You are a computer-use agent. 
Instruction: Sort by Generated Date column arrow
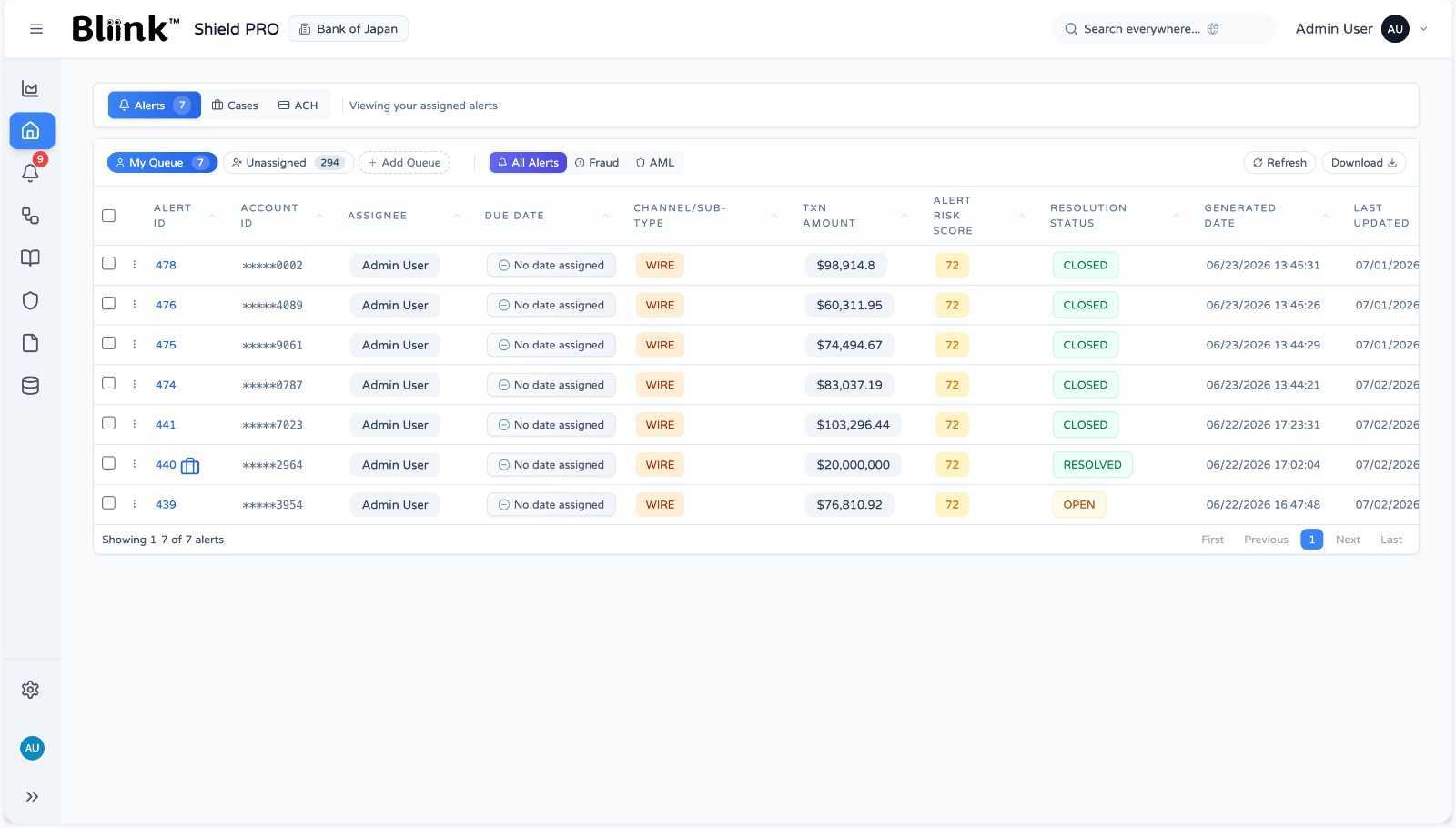1326,216
